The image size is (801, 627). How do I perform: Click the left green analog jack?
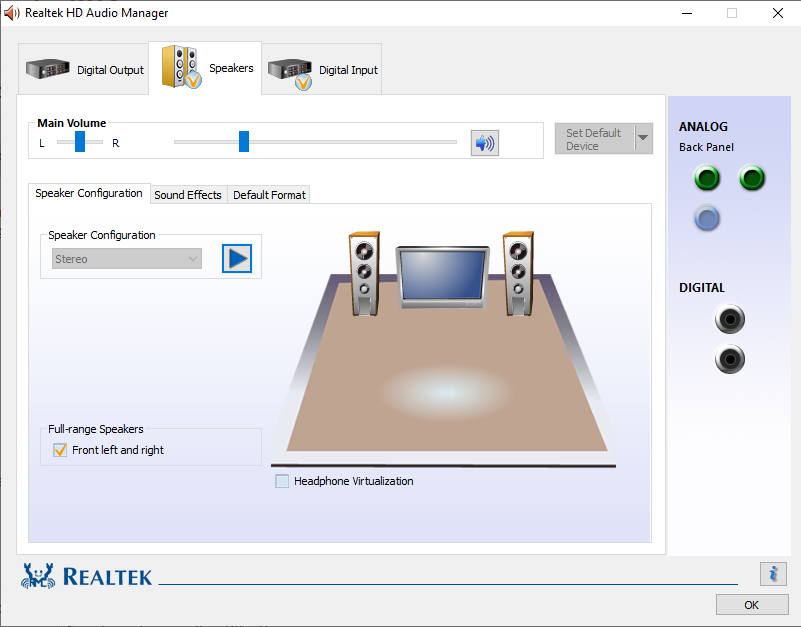[707, 178]
